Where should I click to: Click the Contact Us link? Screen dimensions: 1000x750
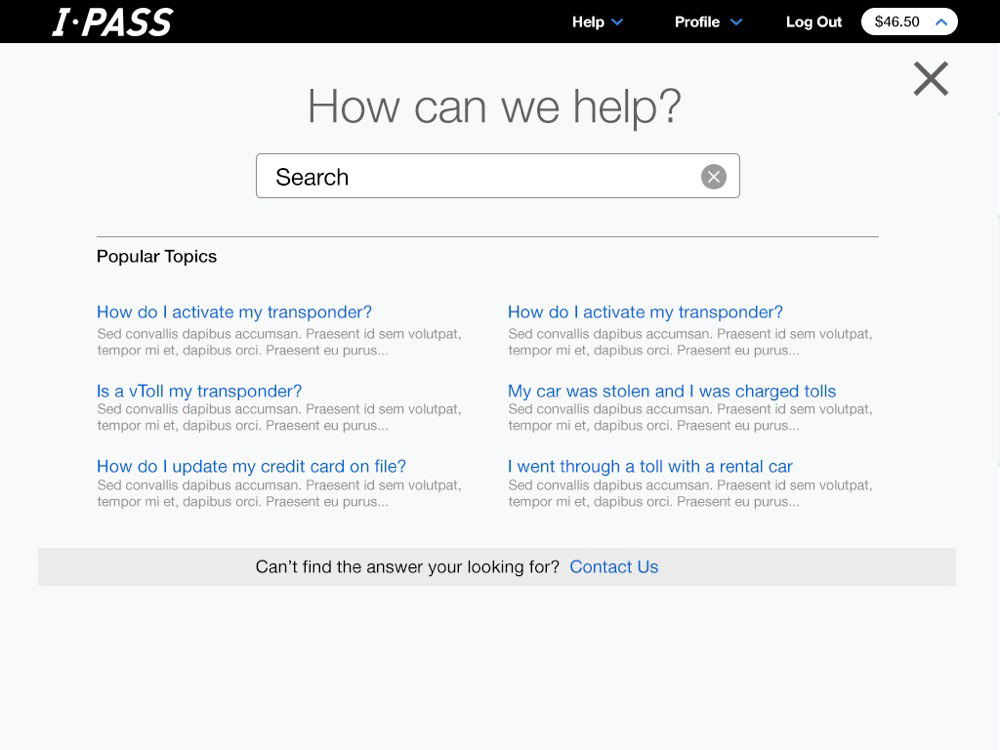[614, 567]
